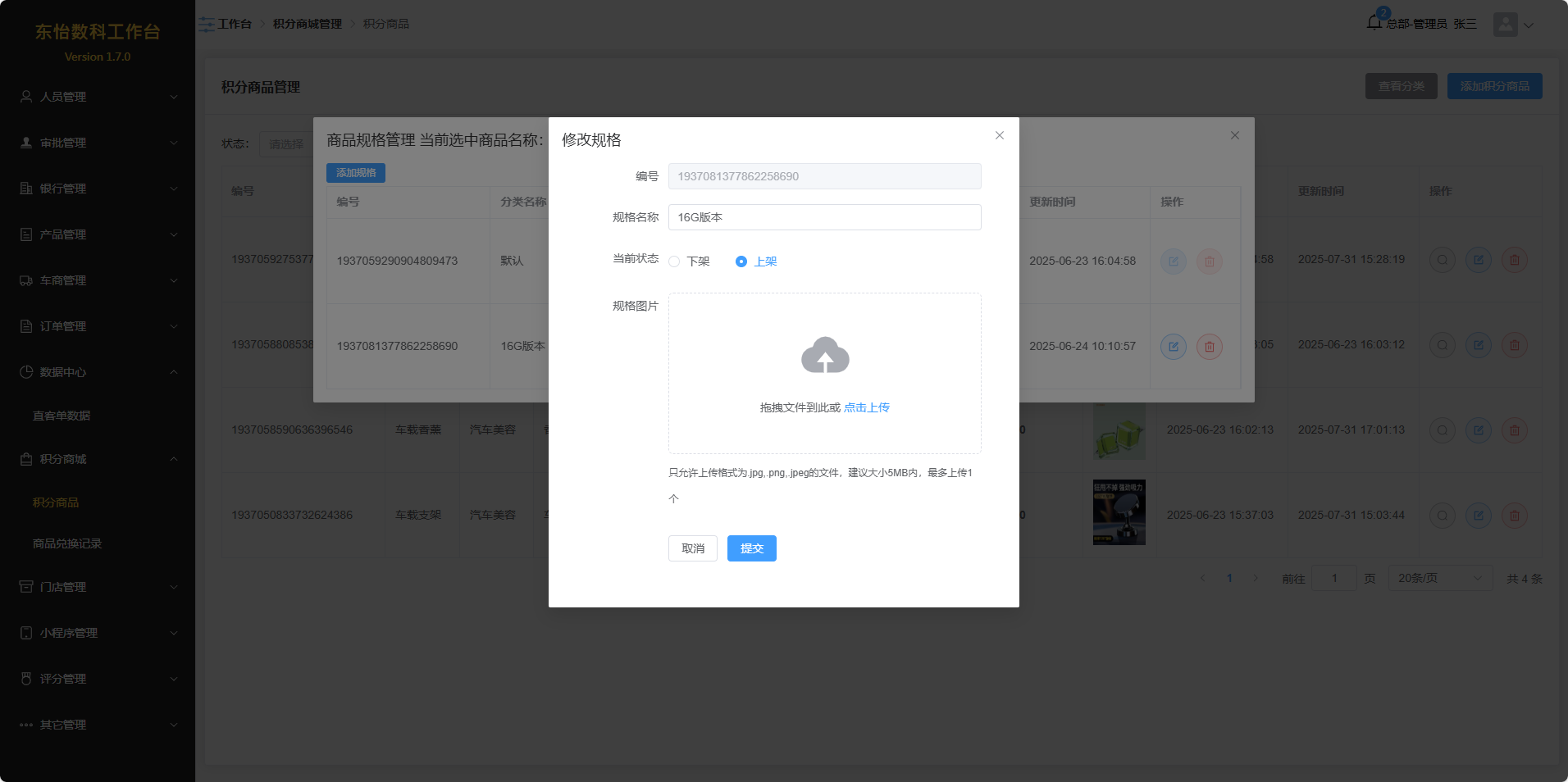
Task: Open 商品兑换记录 menu item
Action: pyautogui.click(x=67, y=544)
